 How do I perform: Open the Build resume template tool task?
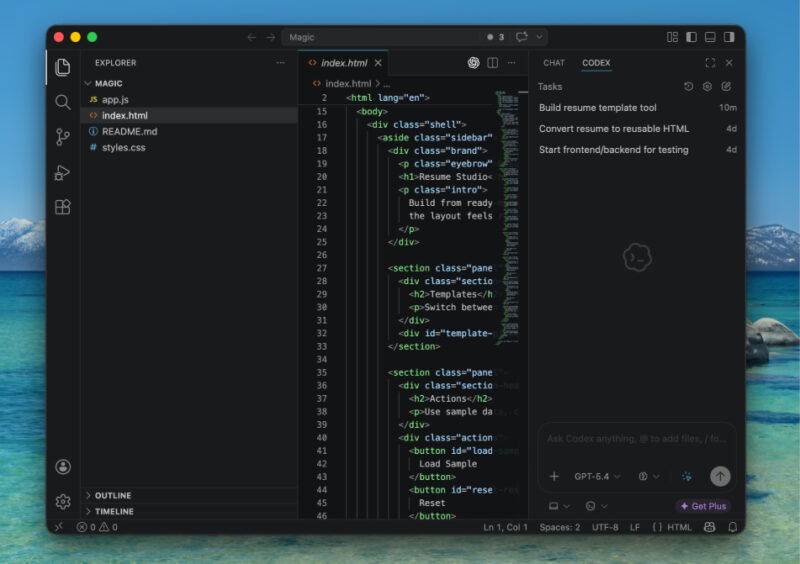click(x=598, y=108)
